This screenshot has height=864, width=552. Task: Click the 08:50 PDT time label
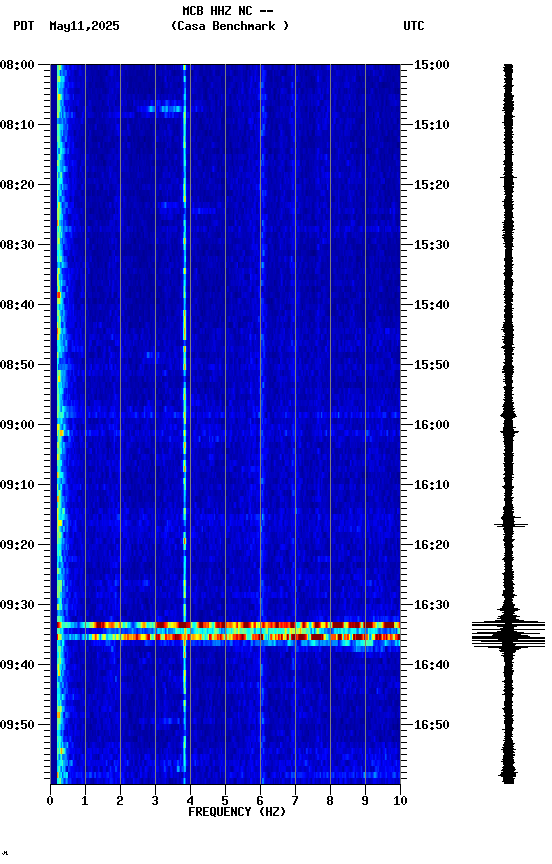[x=17, y=365]
